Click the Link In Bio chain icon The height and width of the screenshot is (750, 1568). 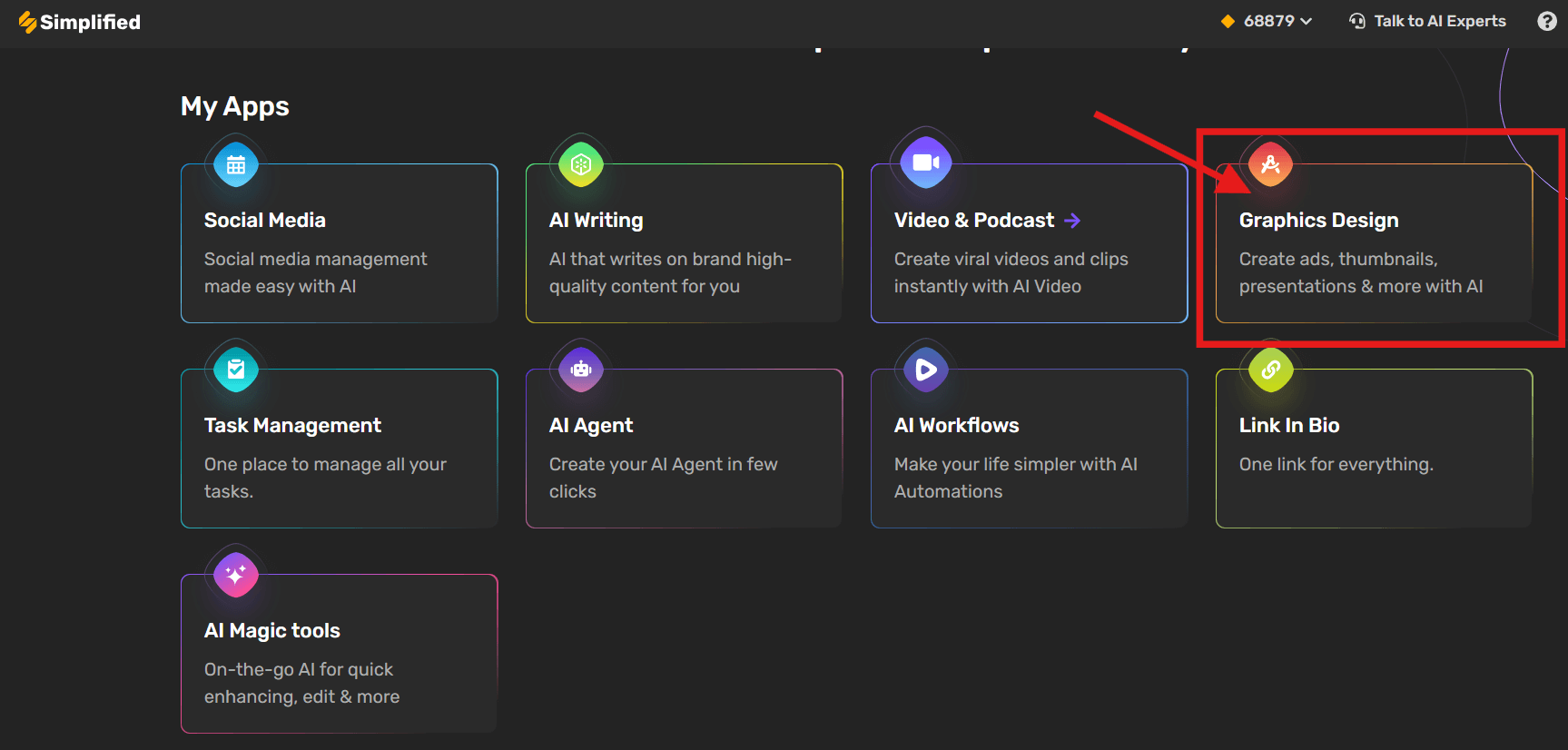1271,370
